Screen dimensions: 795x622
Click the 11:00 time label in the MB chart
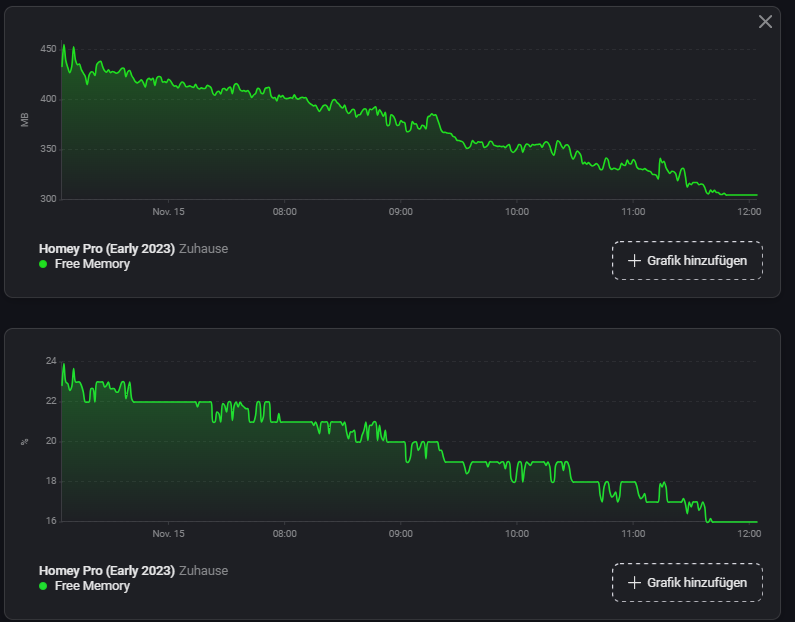633,212
